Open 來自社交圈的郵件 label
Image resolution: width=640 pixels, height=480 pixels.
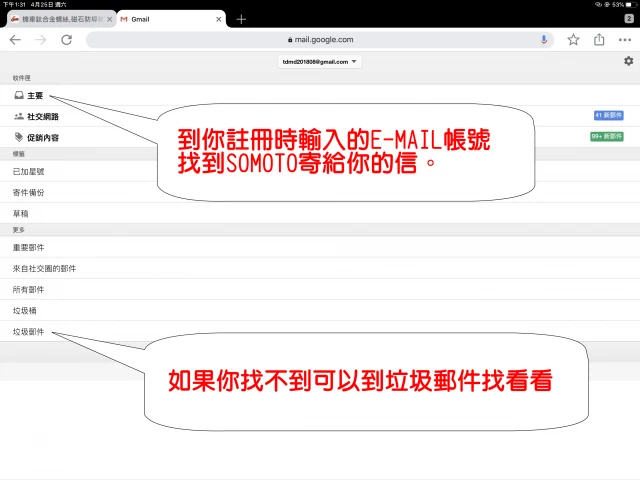320,269
